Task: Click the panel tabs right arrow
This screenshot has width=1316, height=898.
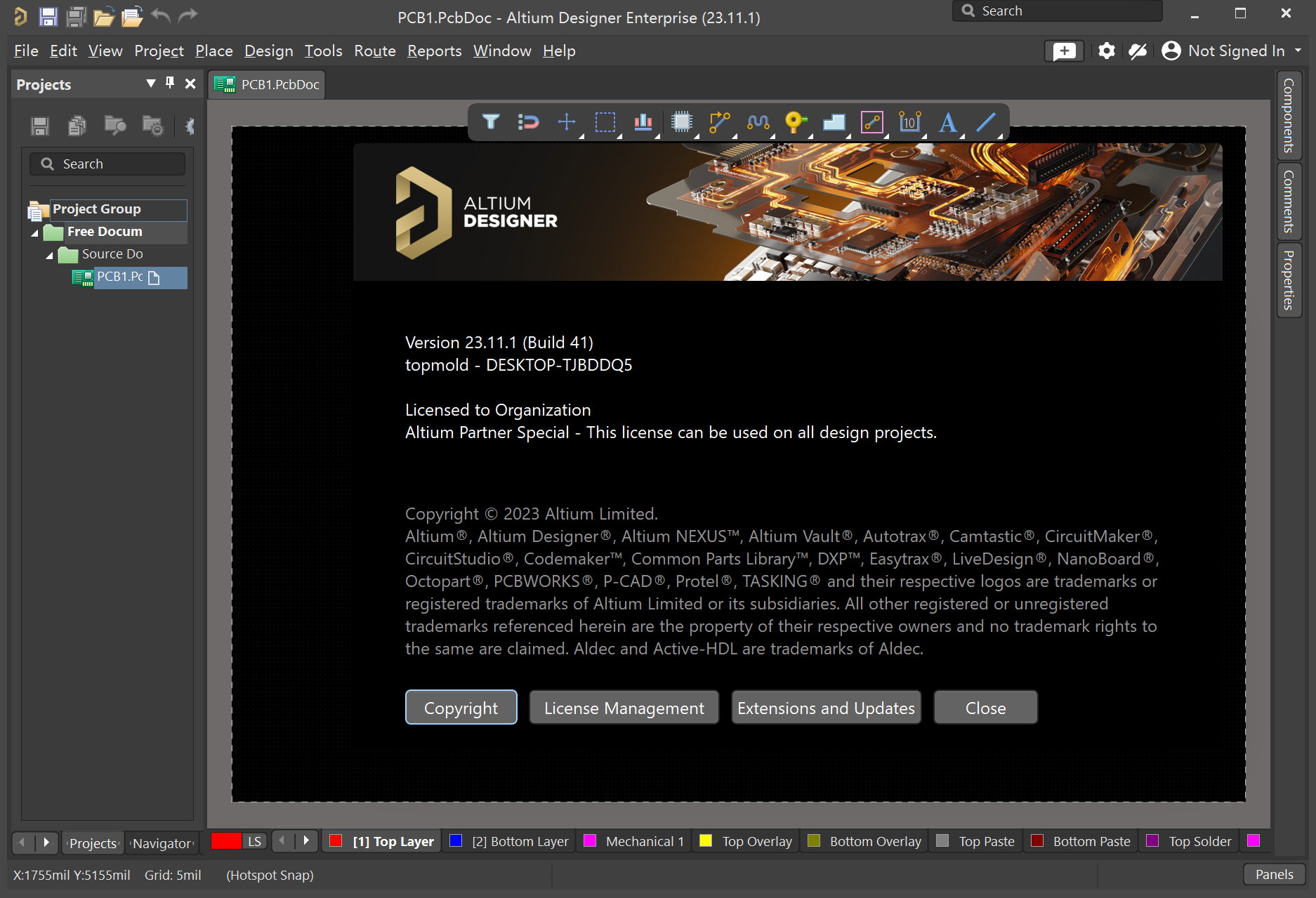Action: click(46, 842)
